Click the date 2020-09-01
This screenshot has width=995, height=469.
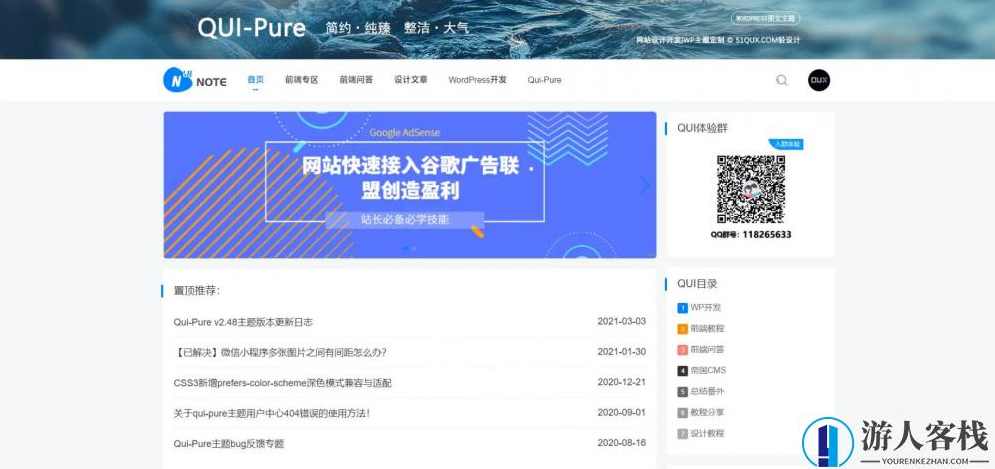pos(622,413)
